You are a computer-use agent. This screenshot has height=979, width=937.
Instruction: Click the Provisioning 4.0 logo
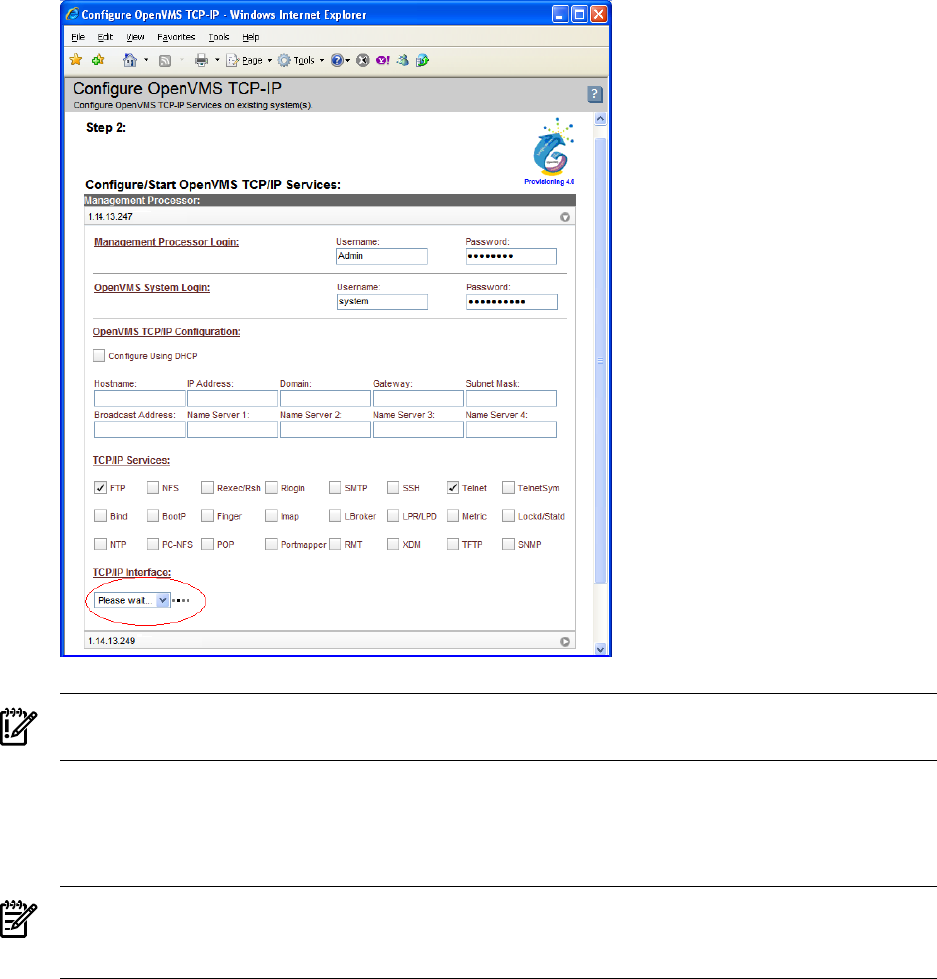(551, 152)
